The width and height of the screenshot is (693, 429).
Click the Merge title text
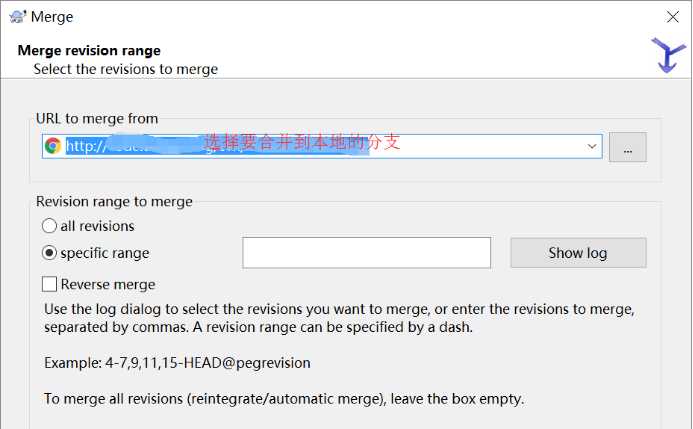[x=52, y=17]
